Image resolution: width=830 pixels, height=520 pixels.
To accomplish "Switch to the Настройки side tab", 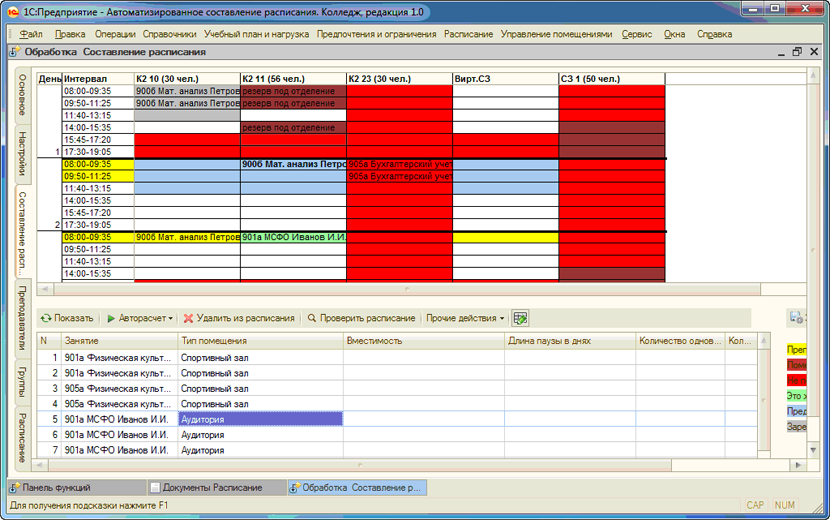I will (x=22, y=153).
